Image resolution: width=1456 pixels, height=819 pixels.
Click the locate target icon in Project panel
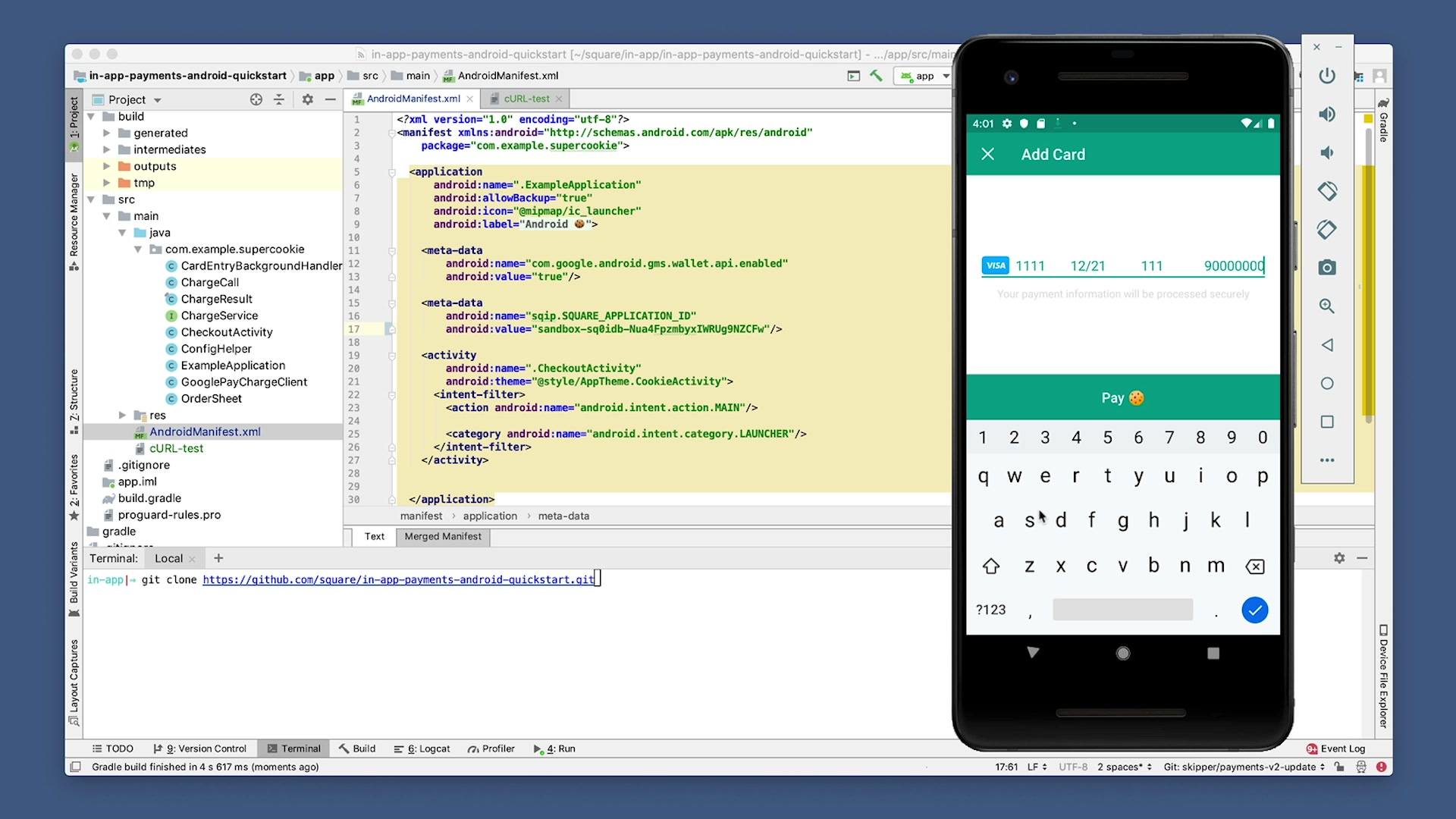256,99
